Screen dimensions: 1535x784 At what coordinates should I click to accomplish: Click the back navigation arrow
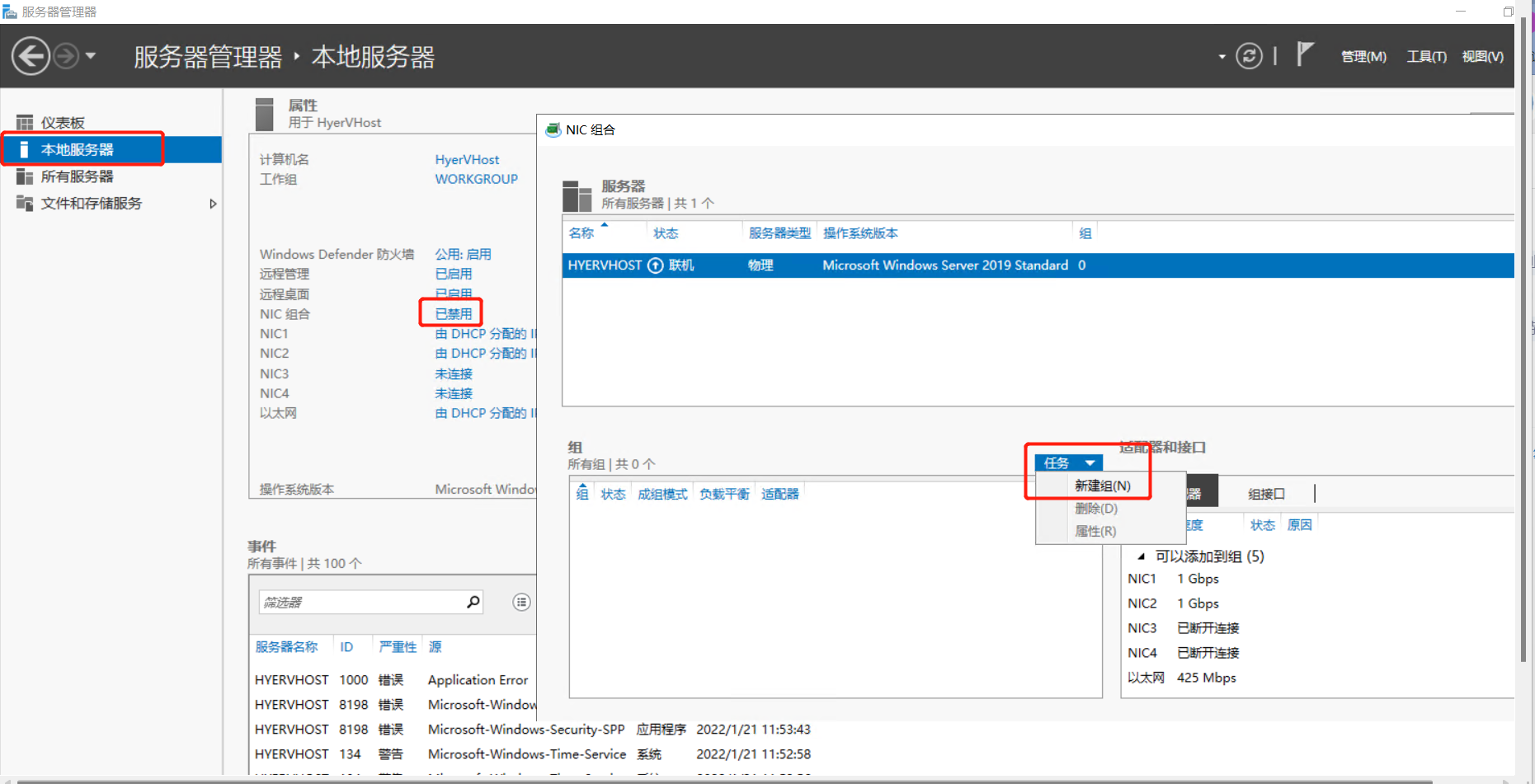click(31, 56)
